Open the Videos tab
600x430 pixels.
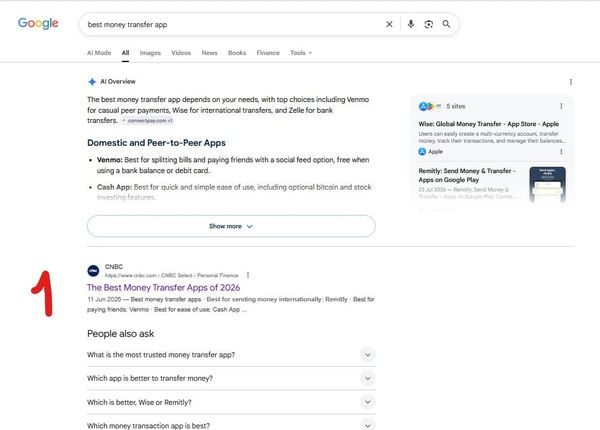point(181,53)
